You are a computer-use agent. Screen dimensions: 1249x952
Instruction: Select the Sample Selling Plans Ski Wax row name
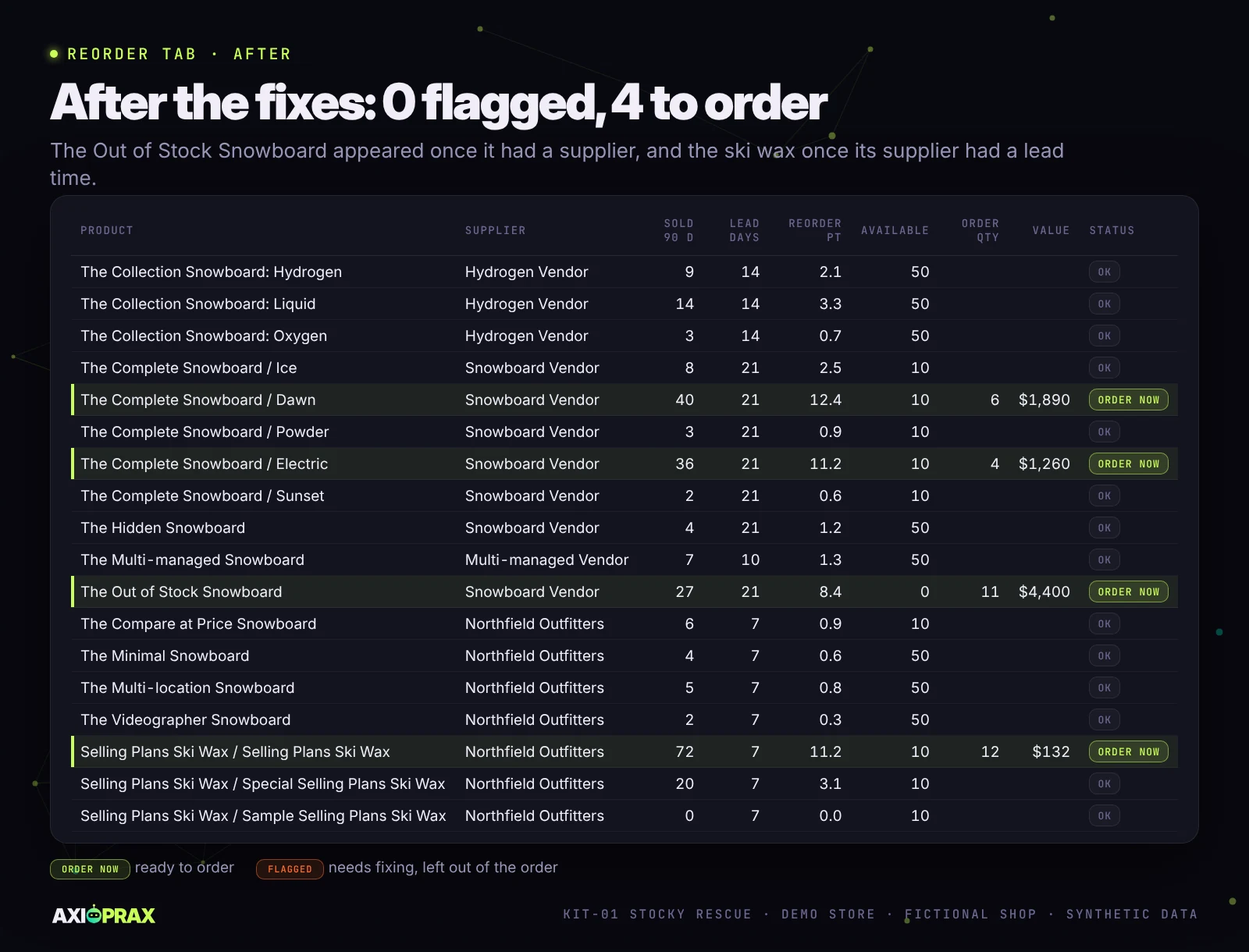click(x=263, y=815)
